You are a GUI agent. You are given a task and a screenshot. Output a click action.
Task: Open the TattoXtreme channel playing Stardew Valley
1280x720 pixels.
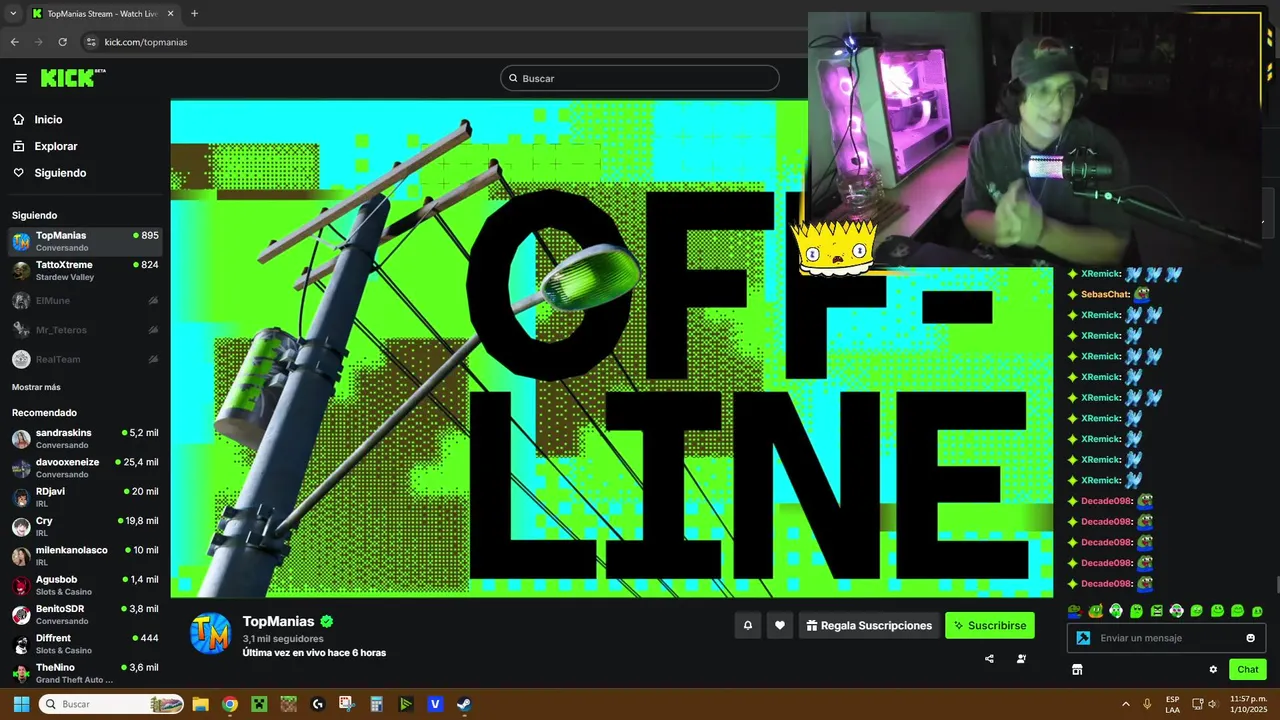(85, 271)
